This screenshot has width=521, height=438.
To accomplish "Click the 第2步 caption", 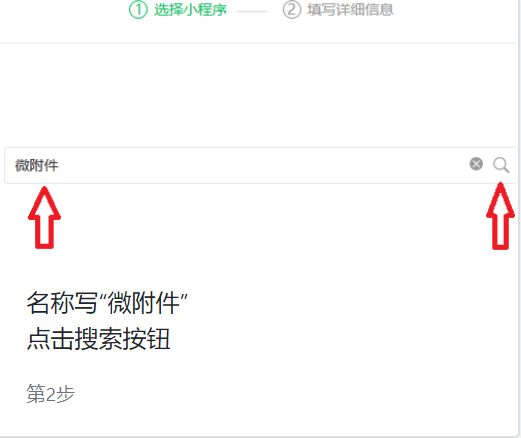I will coord(51,394).
